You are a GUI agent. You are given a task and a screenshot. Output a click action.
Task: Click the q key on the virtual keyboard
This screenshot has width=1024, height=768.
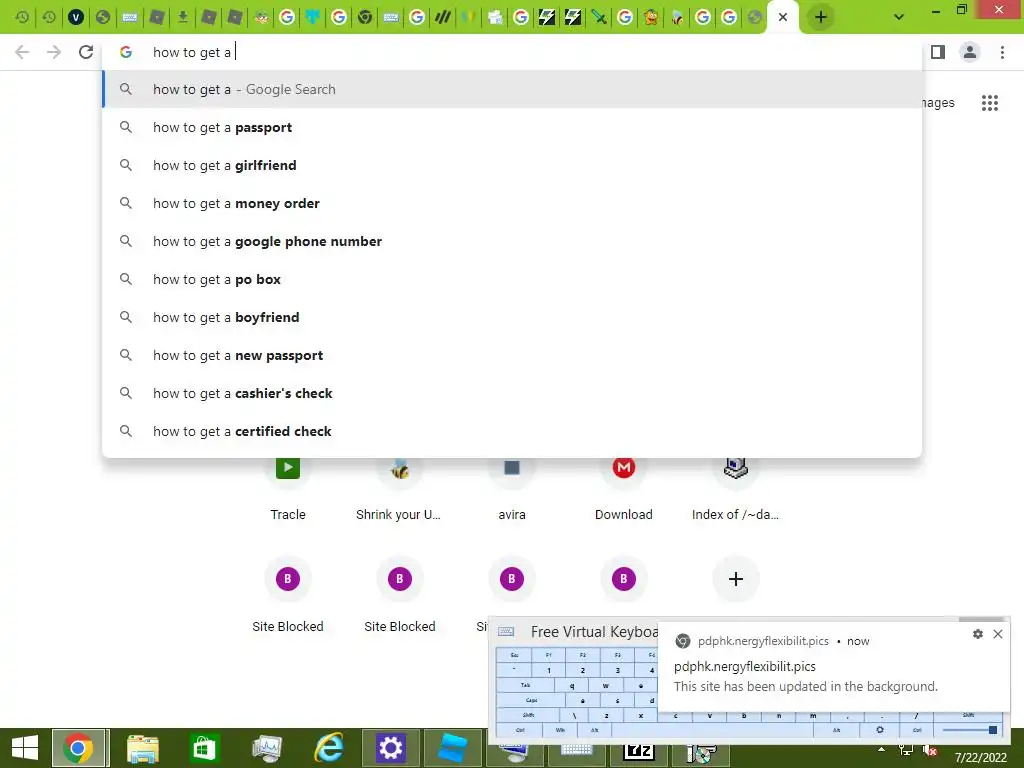pos(571,685)
